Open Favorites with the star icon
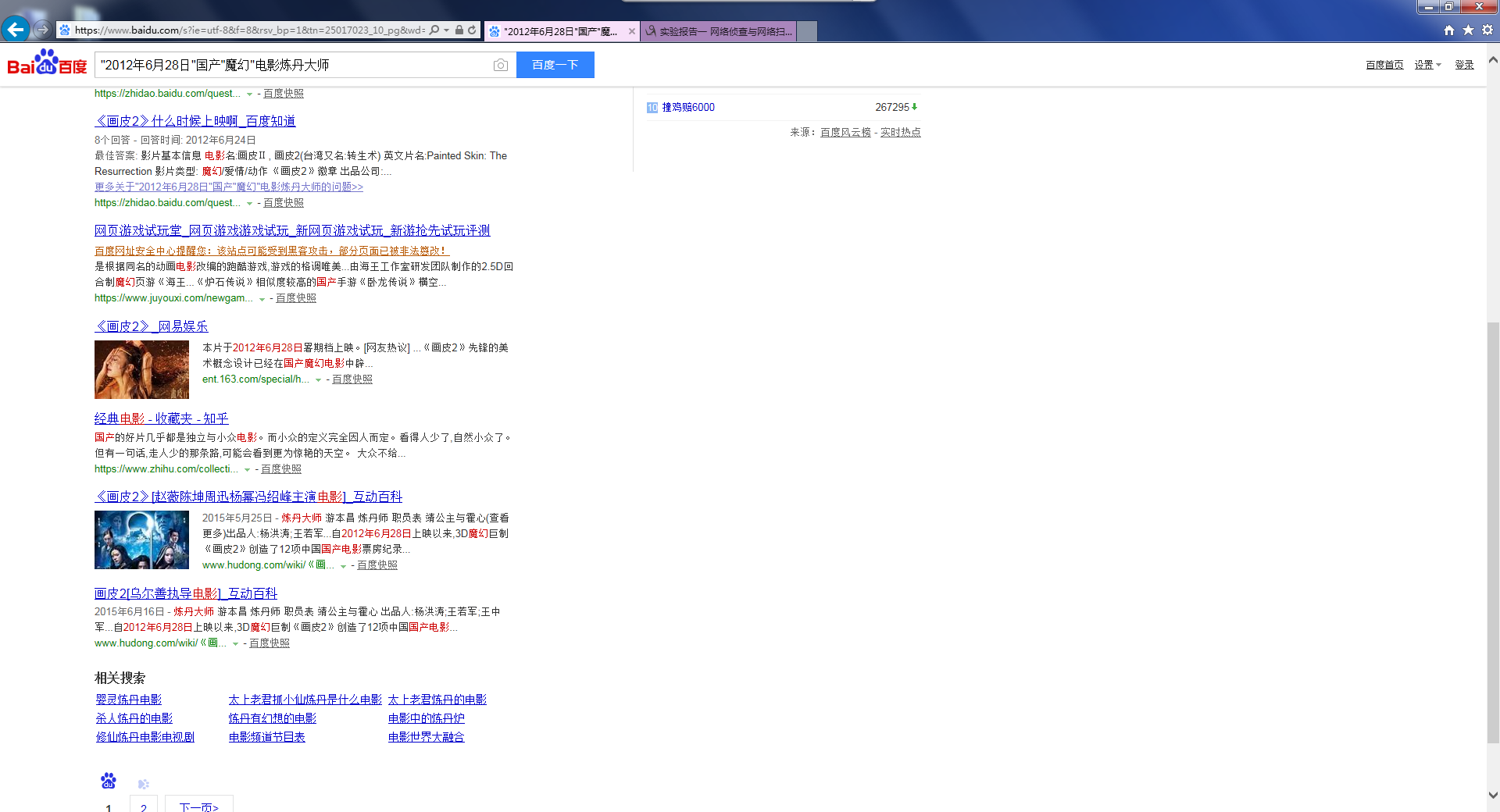Image resolution: width=1500 pixels, height=812 pixels. 1468,30
